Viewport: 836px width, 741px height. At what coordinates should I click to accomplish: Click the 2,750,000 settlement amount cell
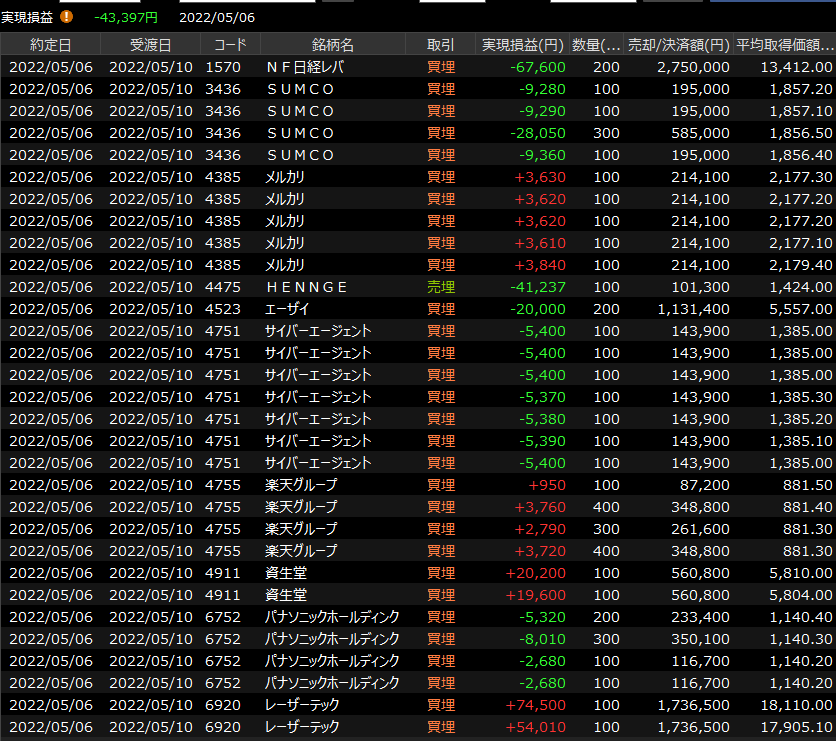click(693, 67)
